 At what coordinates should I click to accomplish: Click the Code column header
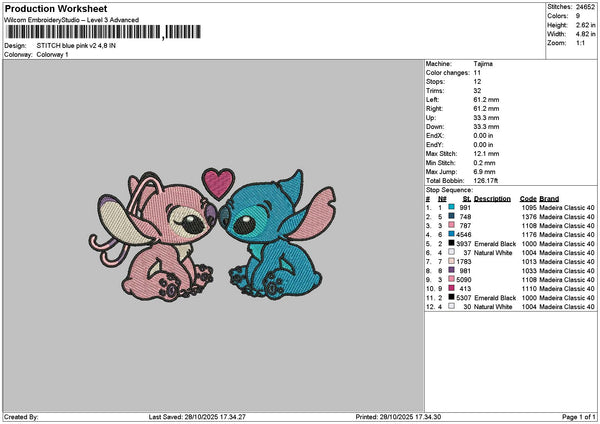point(528,199)
